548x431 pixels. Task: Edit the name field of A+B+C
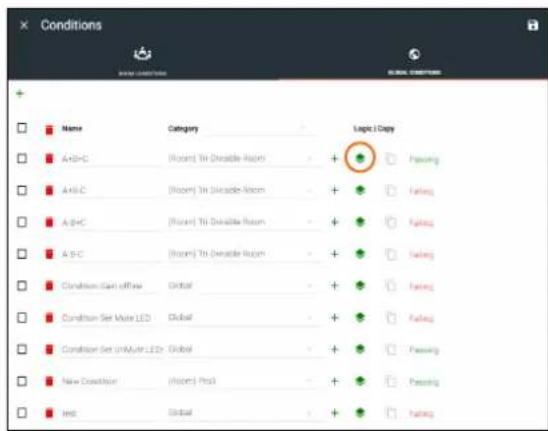pos(111,159)
